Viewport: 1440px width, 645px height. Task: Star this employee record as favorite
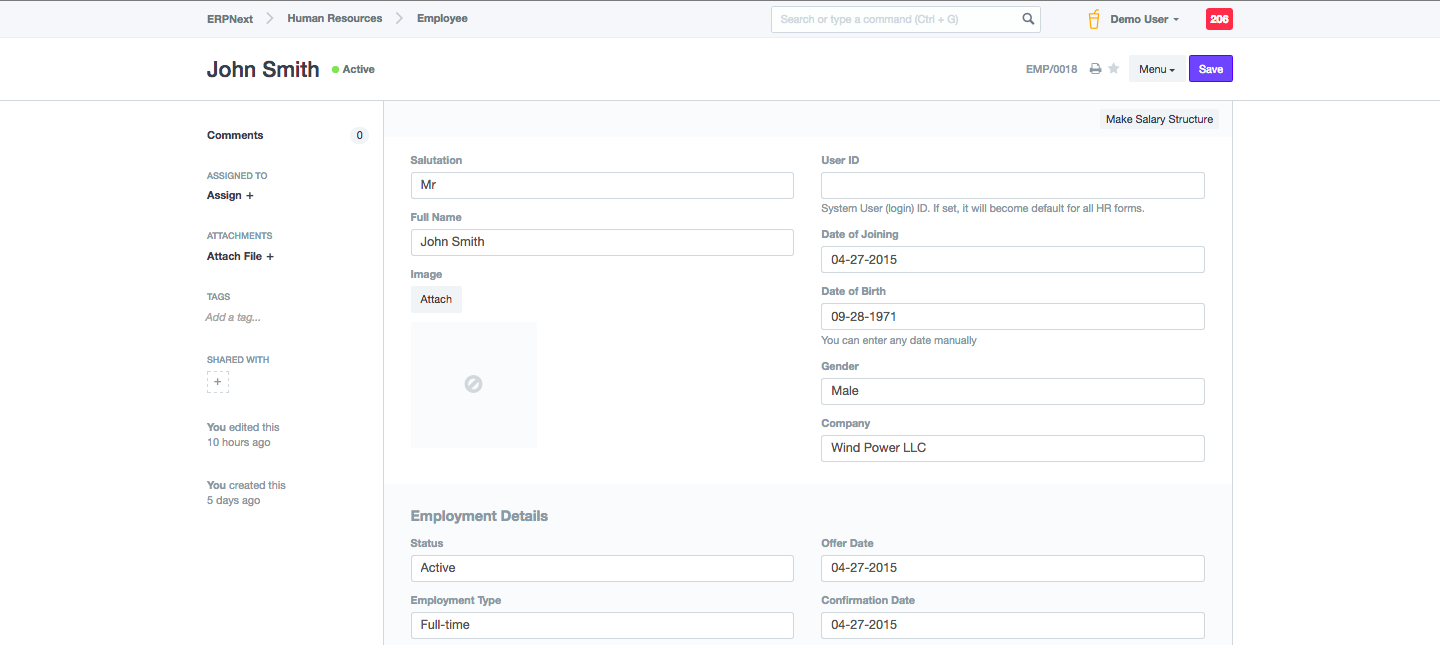click(1113, 69)
